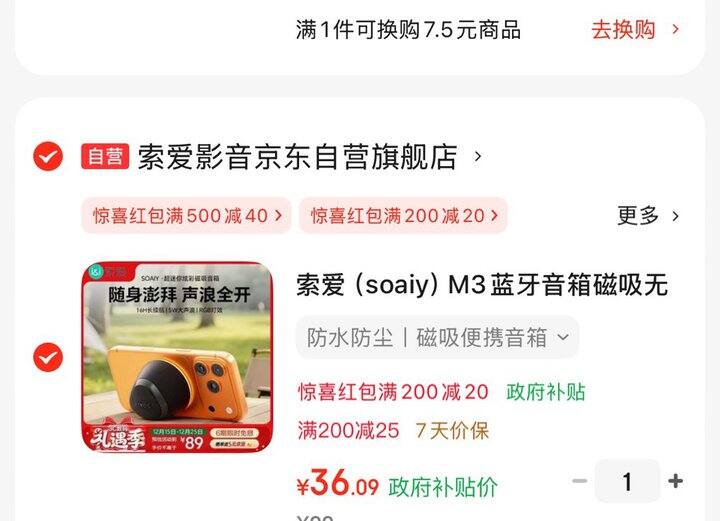This screenshot has width=720, height=521.
Task: Uncheck the M3 蓝牙音箱 product checkbox
Action: 48,357
